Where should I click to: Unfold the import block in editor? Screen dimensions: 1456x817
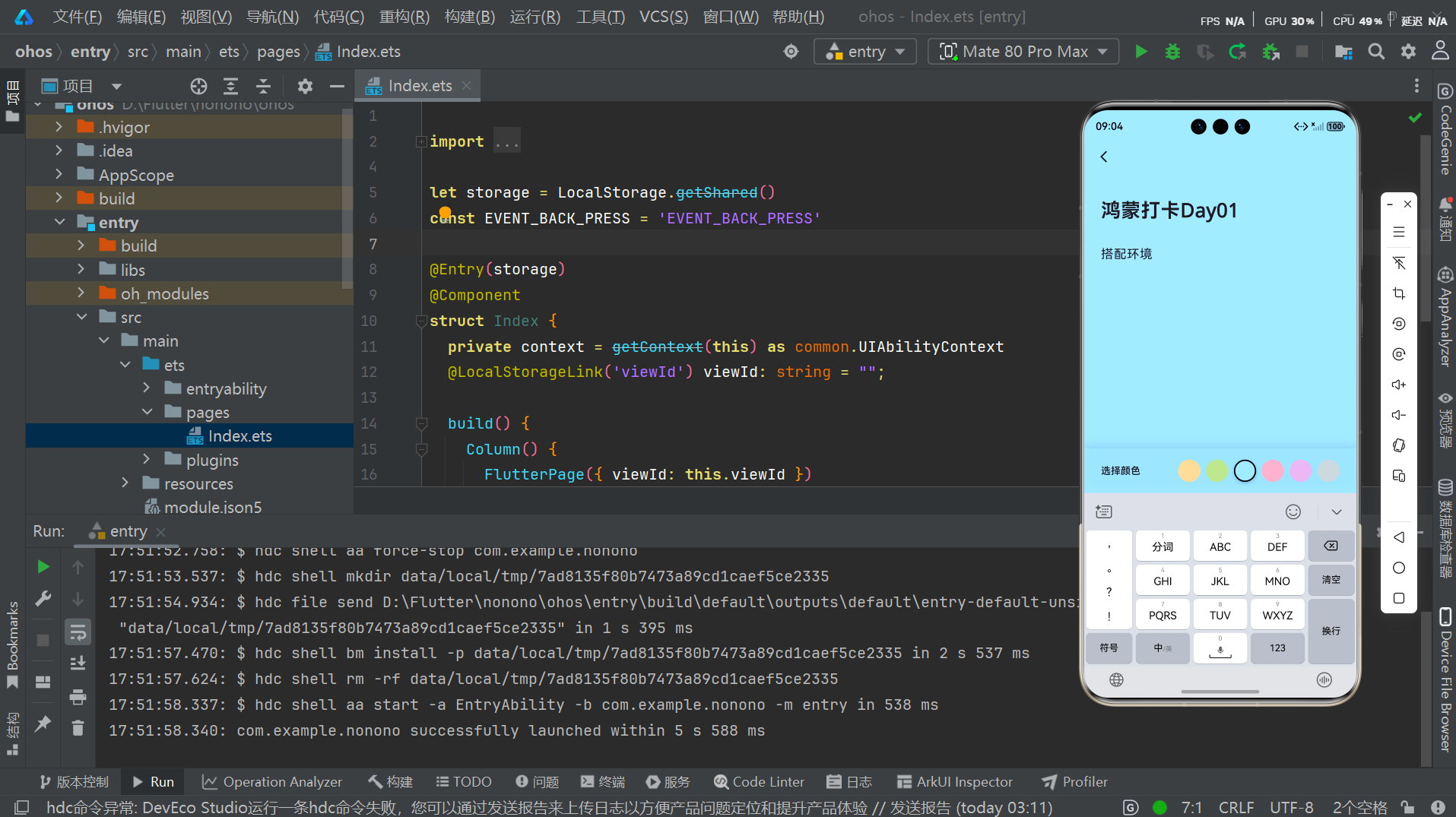click(x=420, y=141)
